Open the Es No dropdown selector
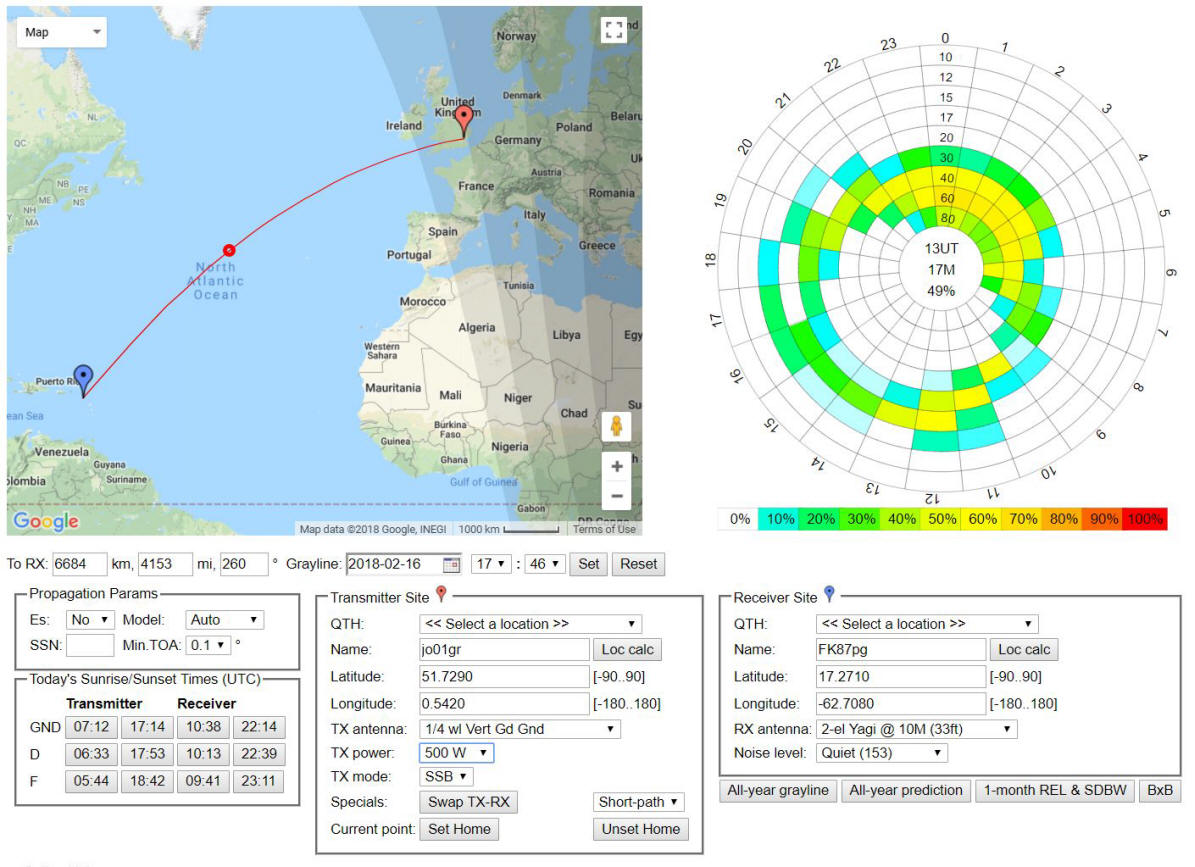Screen dimensions: 1195x867 [x=90, y=620]
